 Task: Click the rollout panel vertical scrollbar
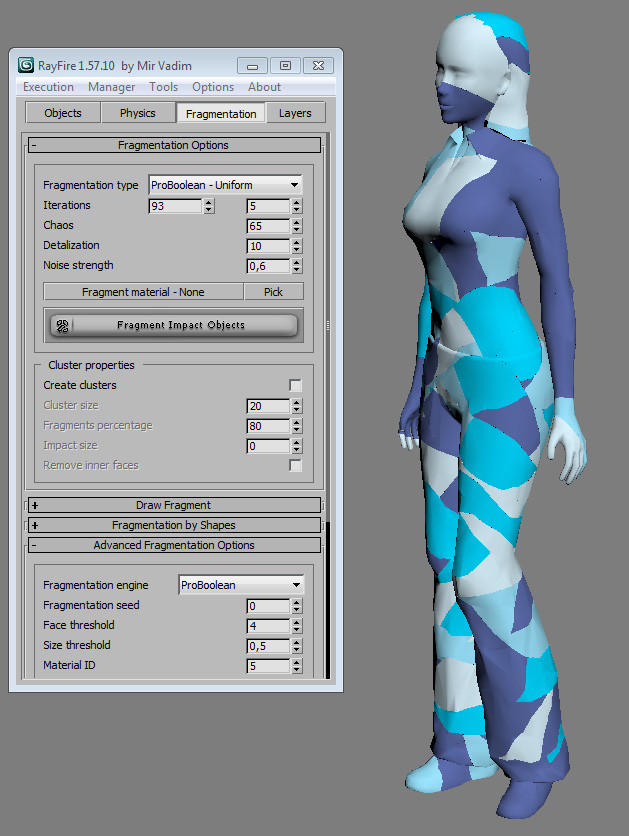point(328,405)
